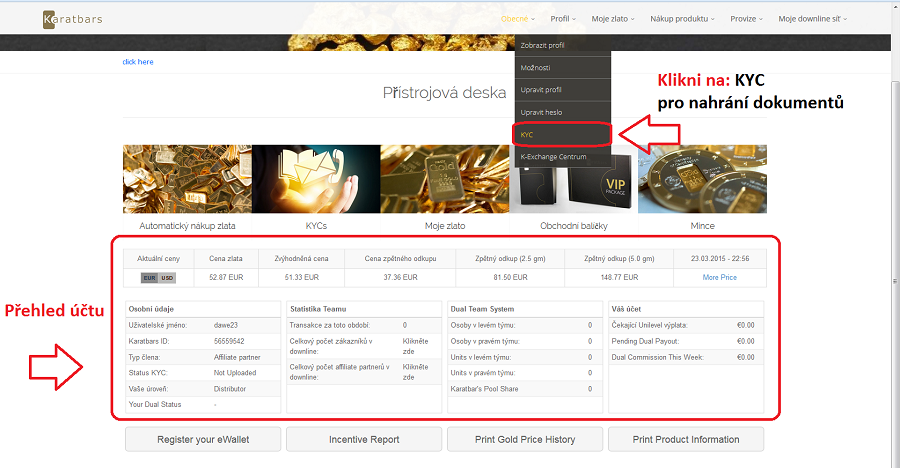Open the Profil dropdown menu
Screen dimensions: 900x468
click(x=562, y=19)
